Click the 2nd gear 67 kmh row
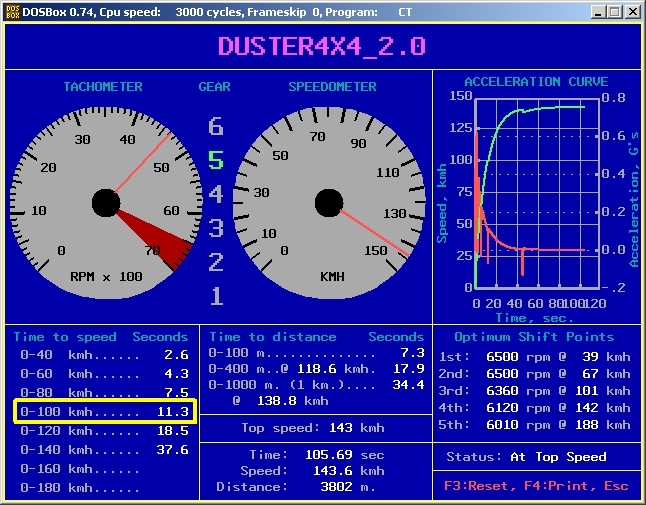This screenshot has height=505, width=646. coord(534,374)
